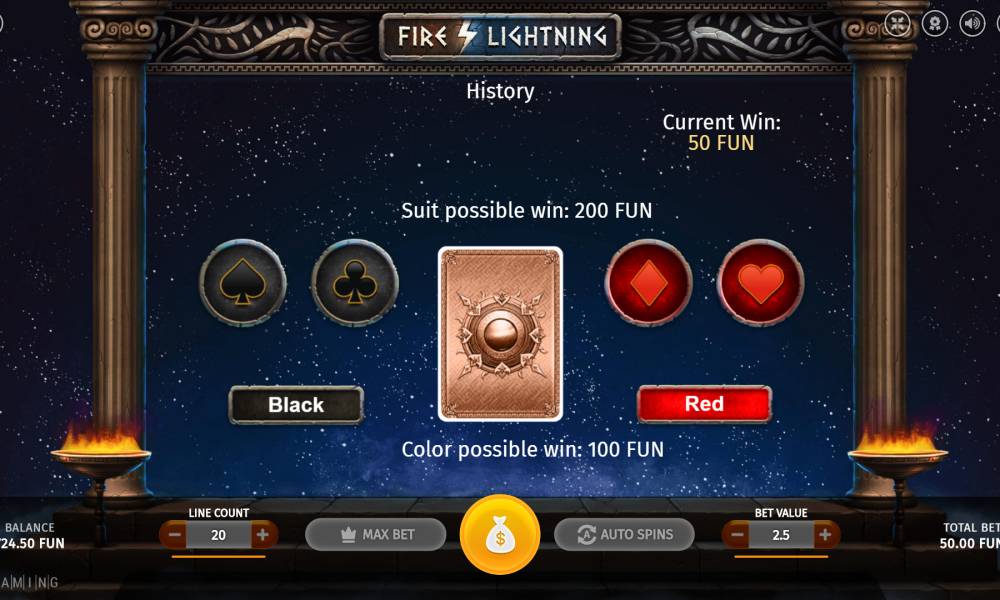Set the Max Bet

pos(376,534)
